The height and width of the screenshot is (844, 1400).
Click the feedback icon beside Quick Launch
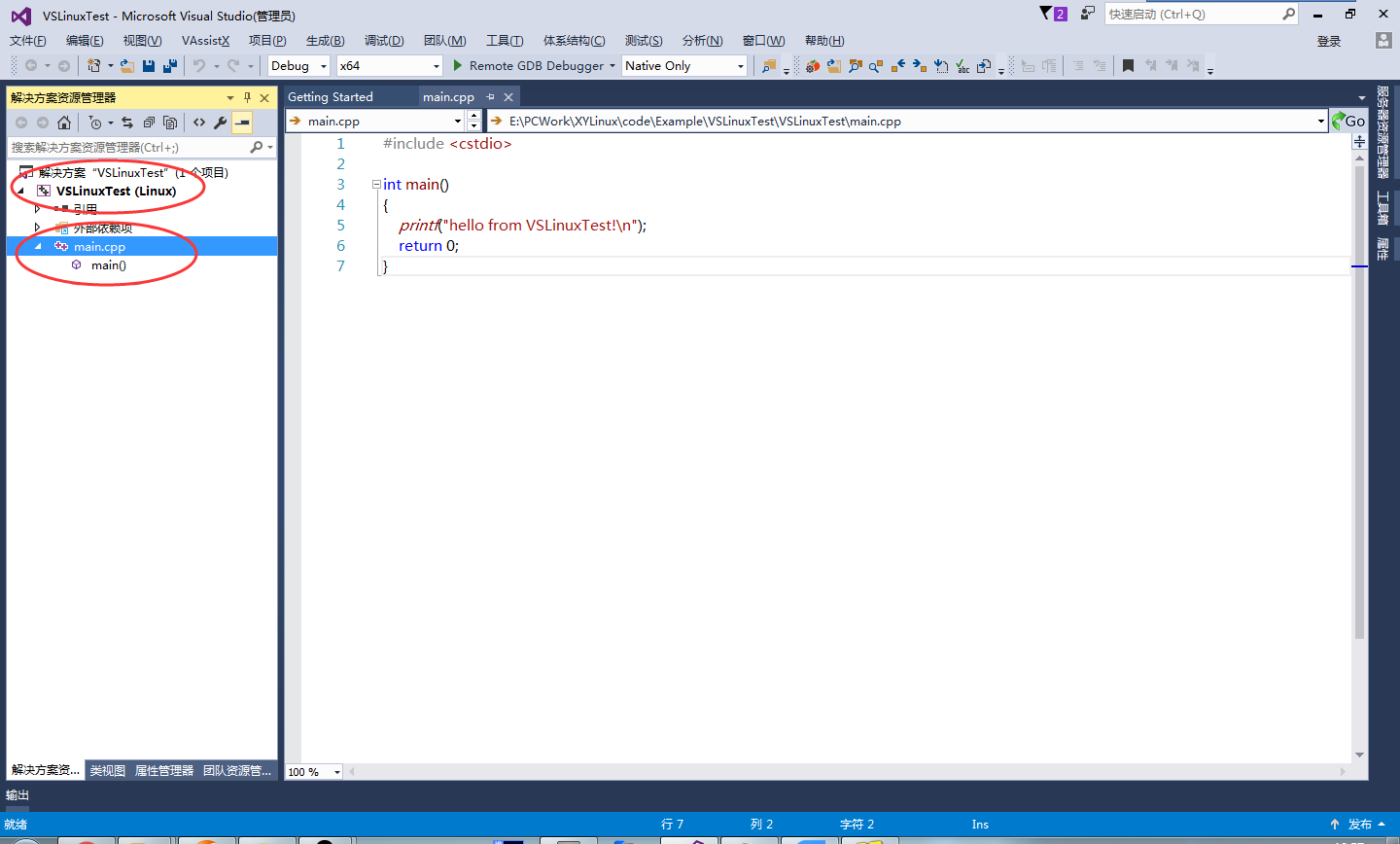pos(1088,14)
